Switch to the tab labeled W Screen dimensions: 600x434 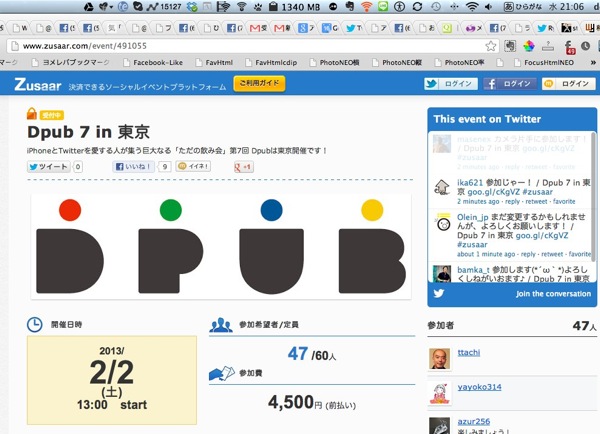click(x=19, y=28)
